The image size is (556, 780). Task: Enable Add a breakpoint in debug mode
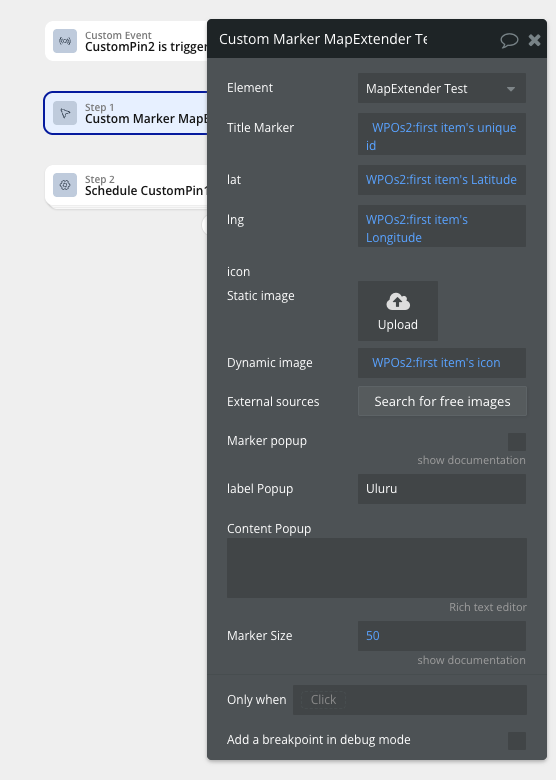517,740
